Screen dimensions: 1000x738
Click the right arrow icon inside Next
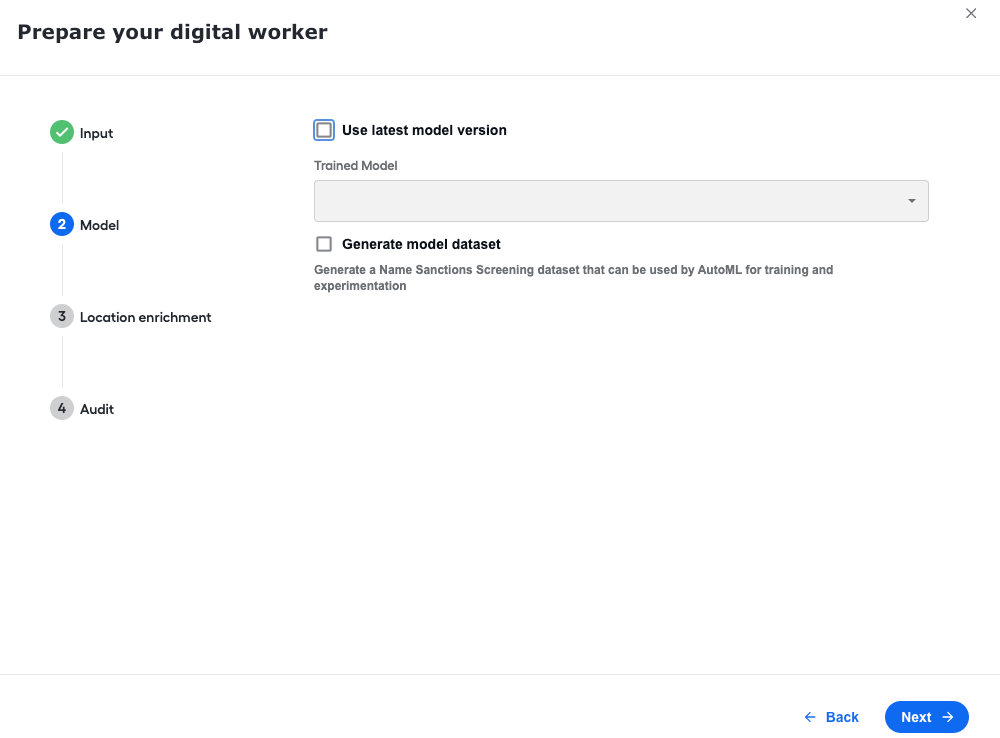tap(948, 717)
